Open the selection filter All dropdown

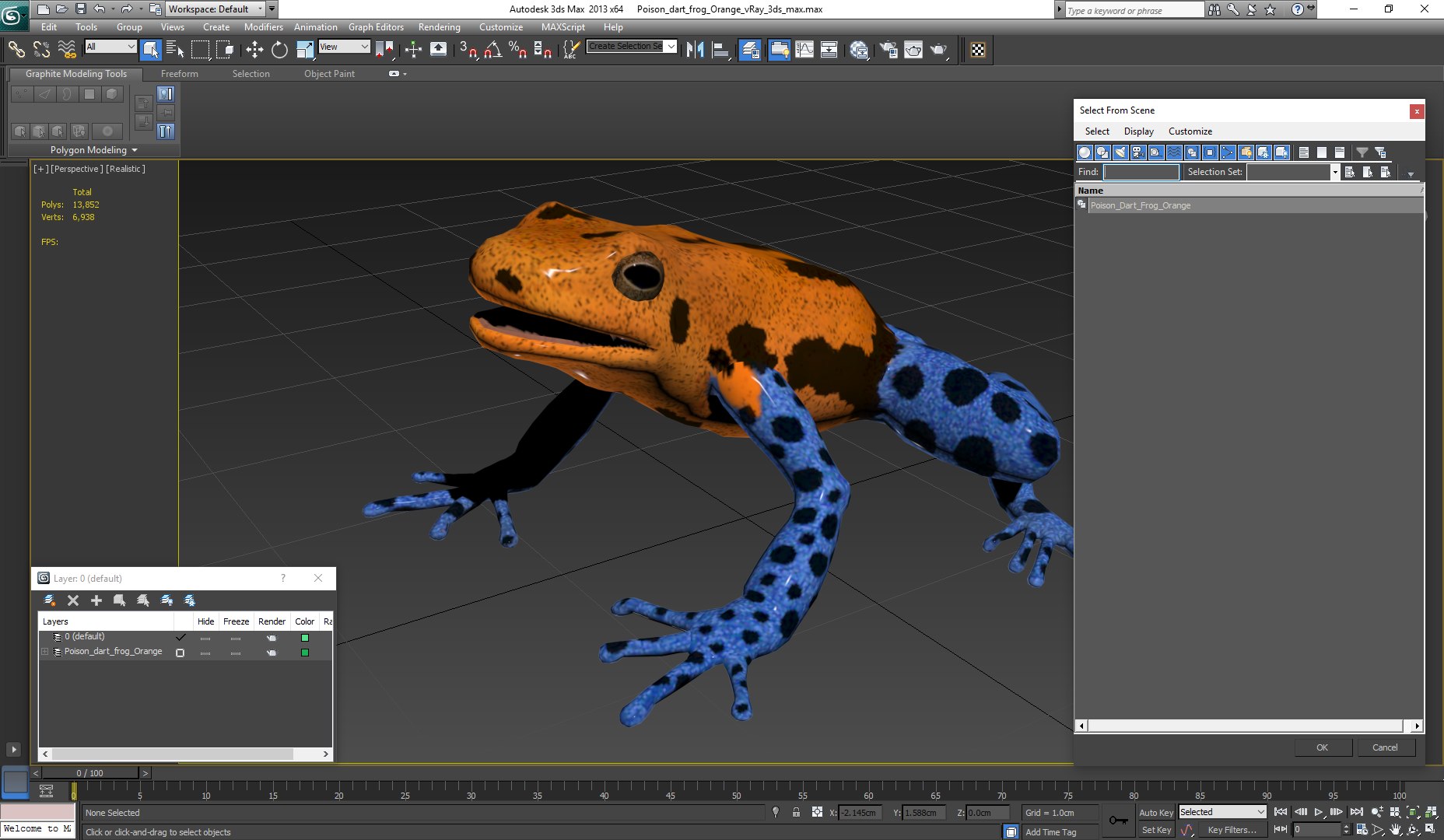[x=110, y=47]
